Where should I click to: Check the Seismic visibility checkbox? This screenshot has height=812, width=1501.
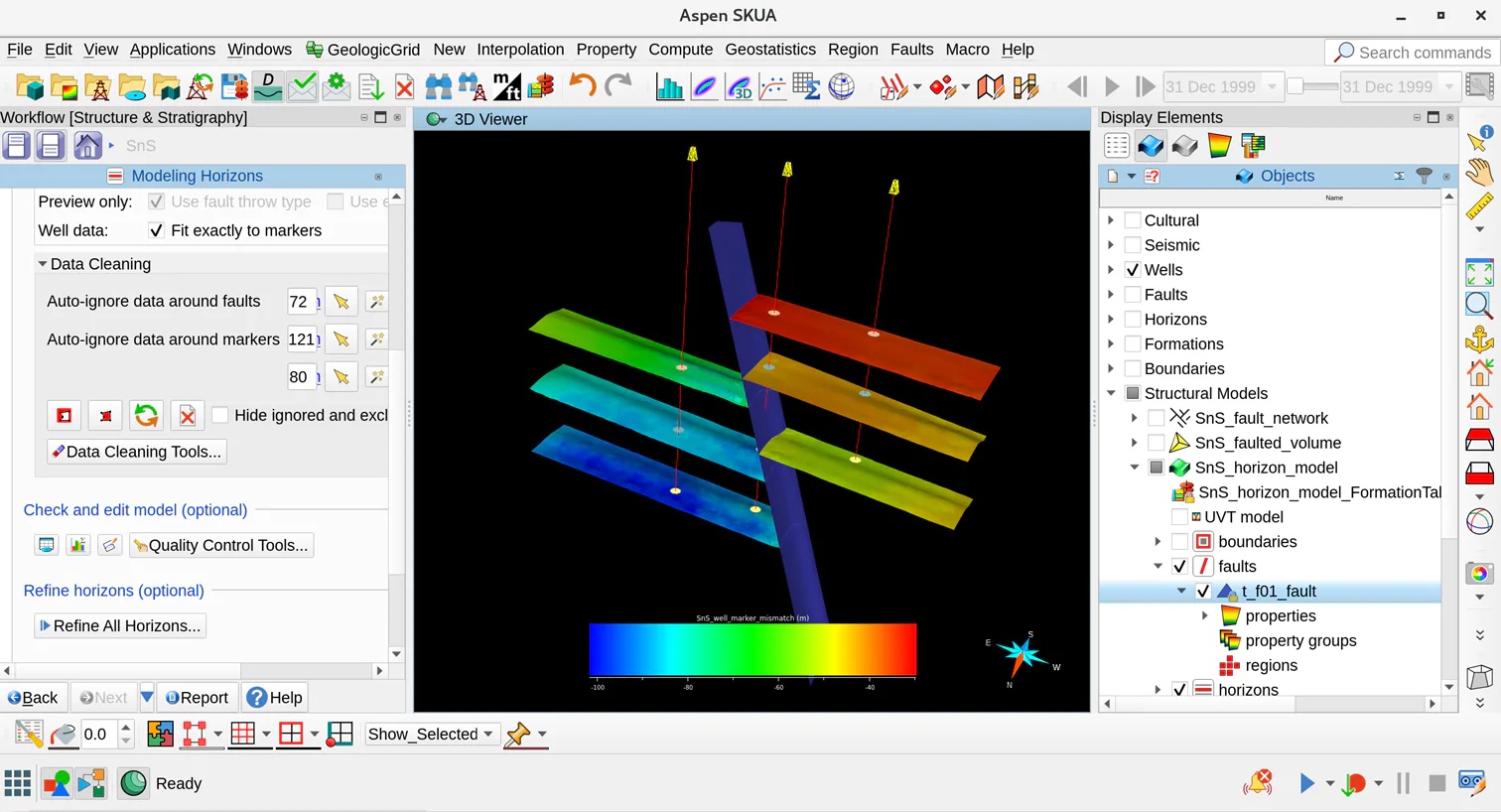click(x=1133, y=245)
